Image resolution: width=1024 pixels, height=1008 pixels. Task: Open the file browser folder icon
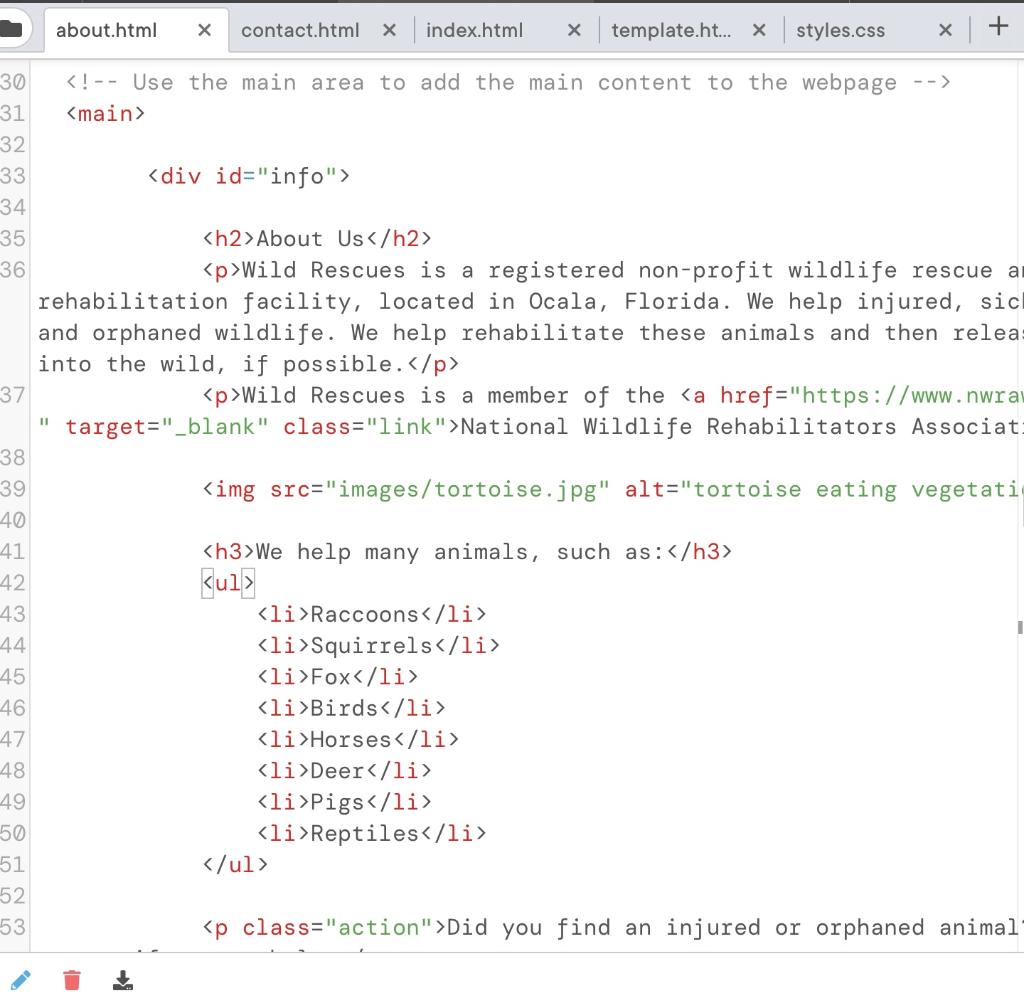click(x=11, y=29)
